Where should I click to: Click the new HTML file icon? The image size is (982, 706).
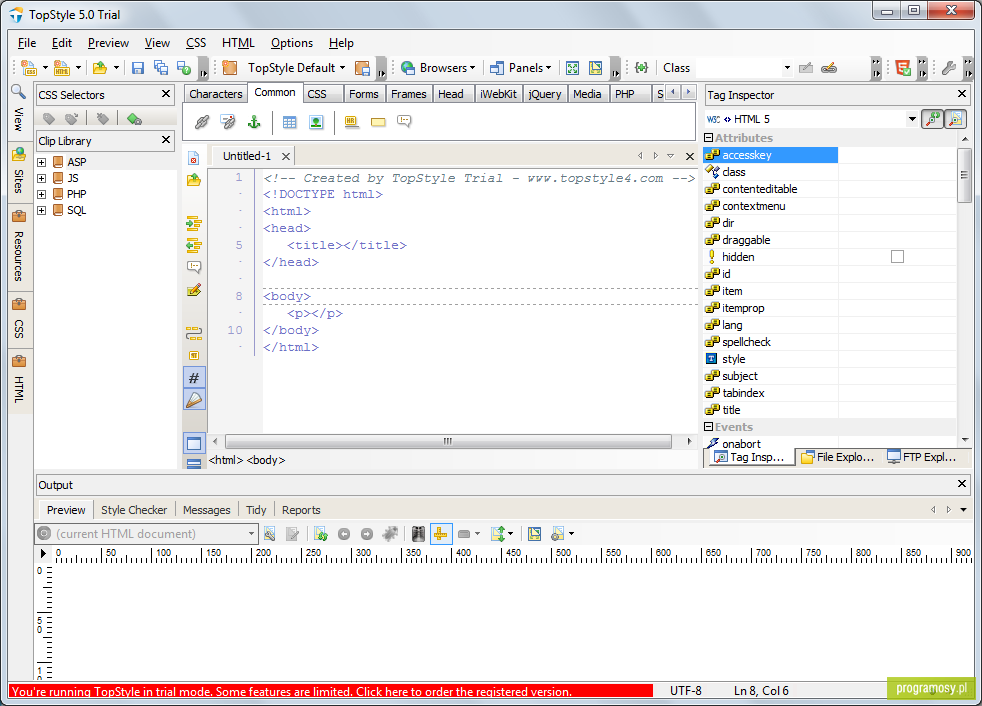tap(61, 68)
